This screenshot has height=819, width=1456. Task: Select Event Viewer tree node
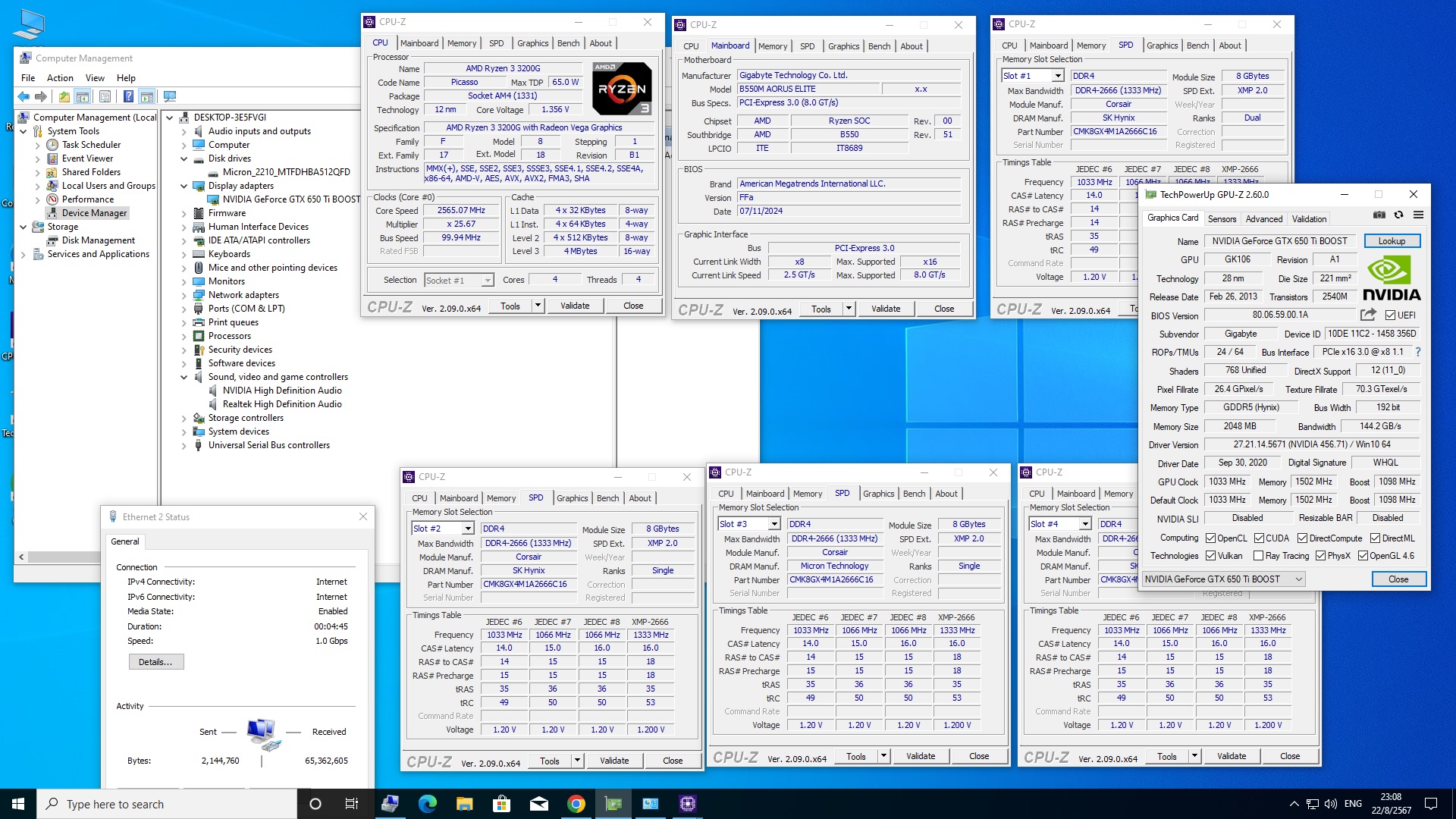click(87, 158)
